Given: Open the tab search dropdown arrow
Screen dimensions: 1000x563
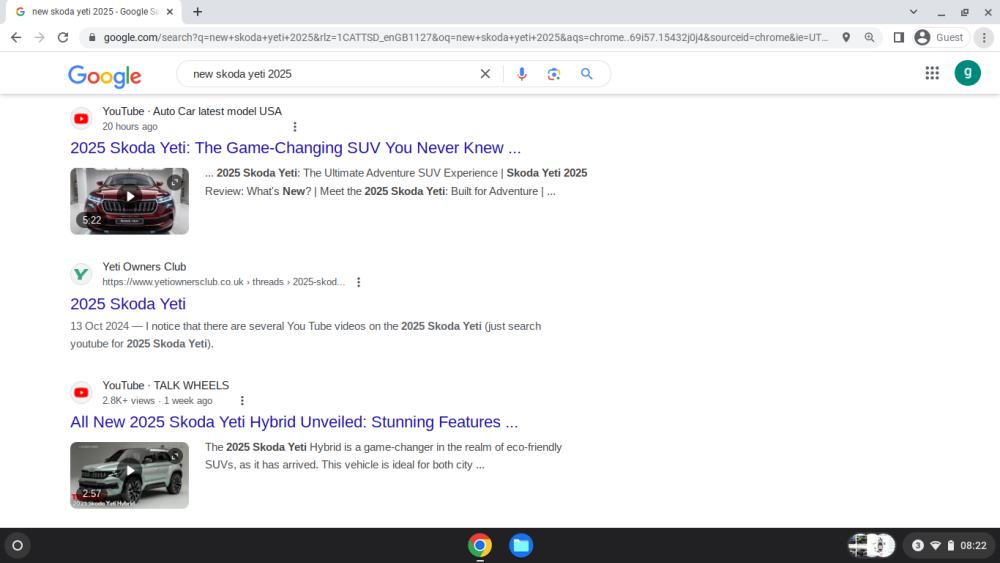Looking at the screenshot, I should pyautogui.click(x=913, y=11).
